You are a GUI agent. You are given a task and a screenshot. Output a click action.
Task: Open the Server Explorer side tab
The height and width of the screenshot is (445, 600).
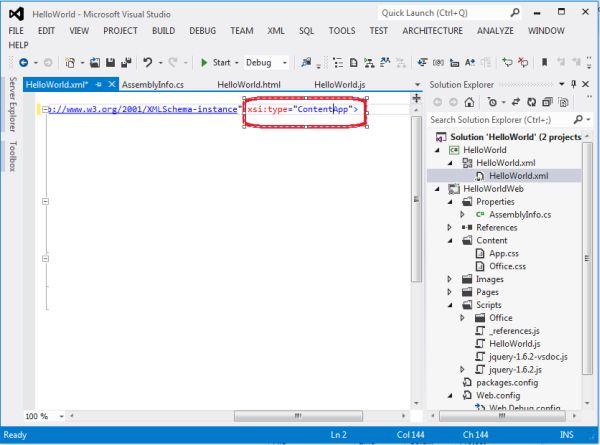(x=13, y=104)
